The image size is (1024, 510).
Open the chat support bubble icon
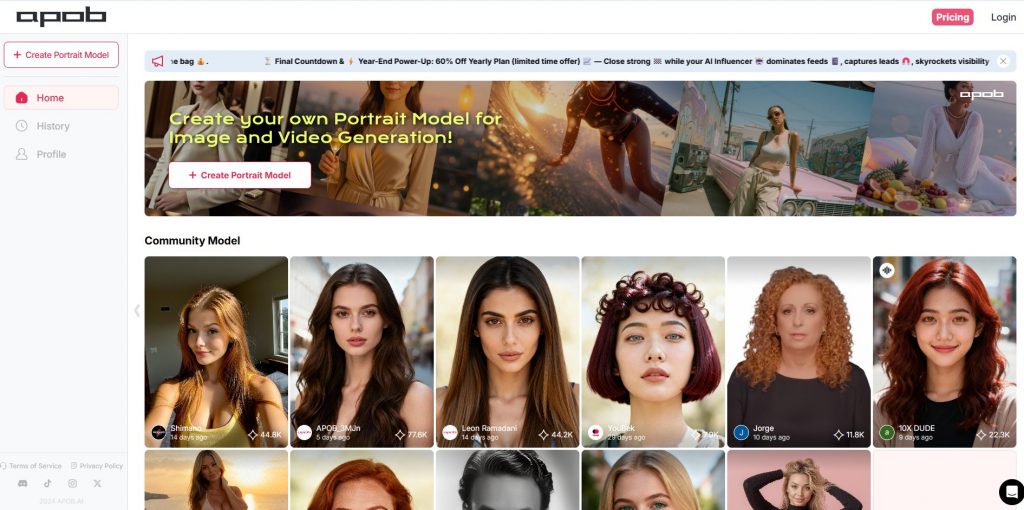pos(1011,491)
